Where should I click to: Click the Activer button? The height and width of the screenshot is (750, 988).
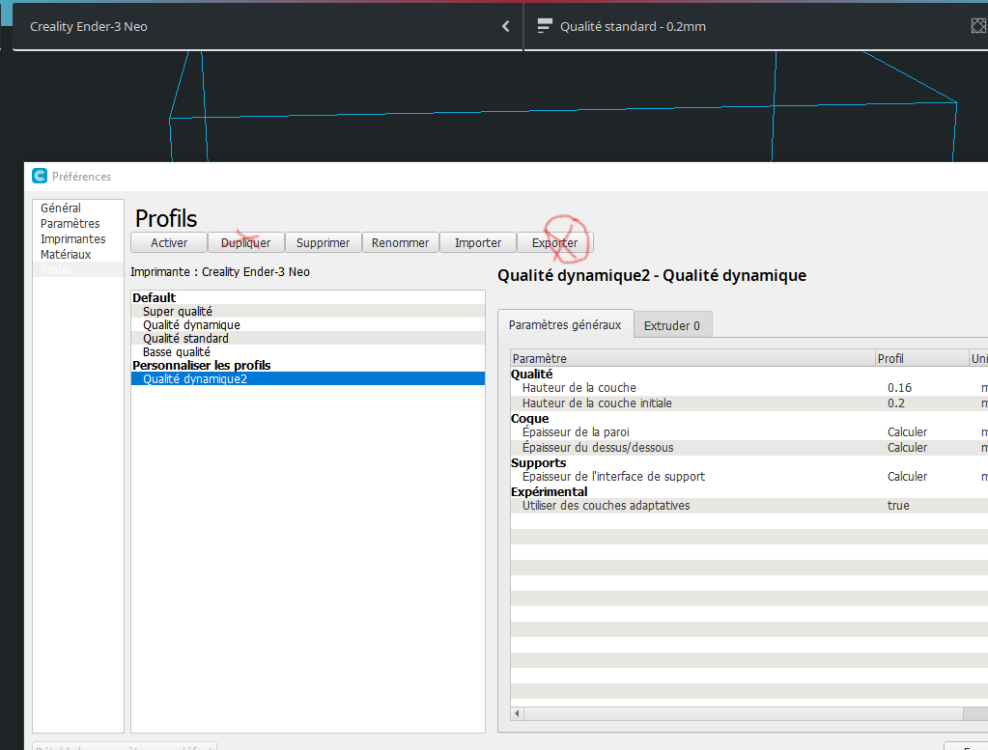click(169, 243)
